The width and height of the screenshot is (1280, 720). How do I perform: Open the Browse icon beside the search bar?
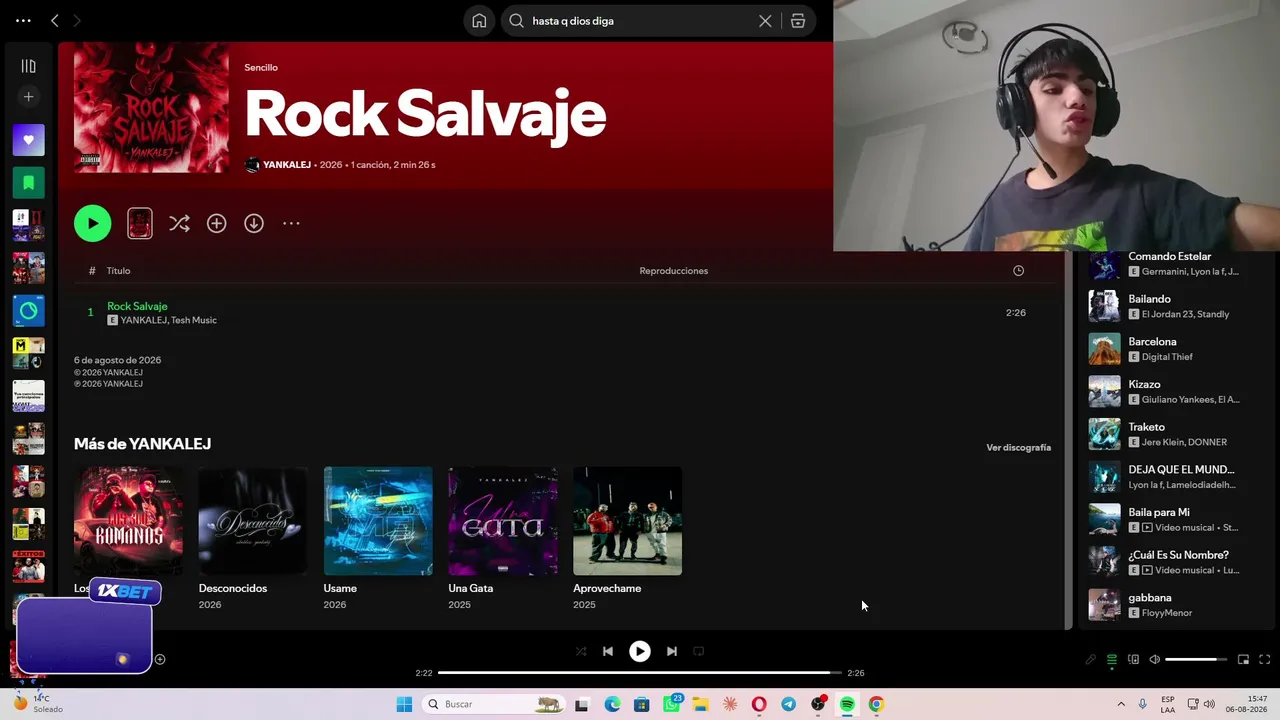[797, 20]
